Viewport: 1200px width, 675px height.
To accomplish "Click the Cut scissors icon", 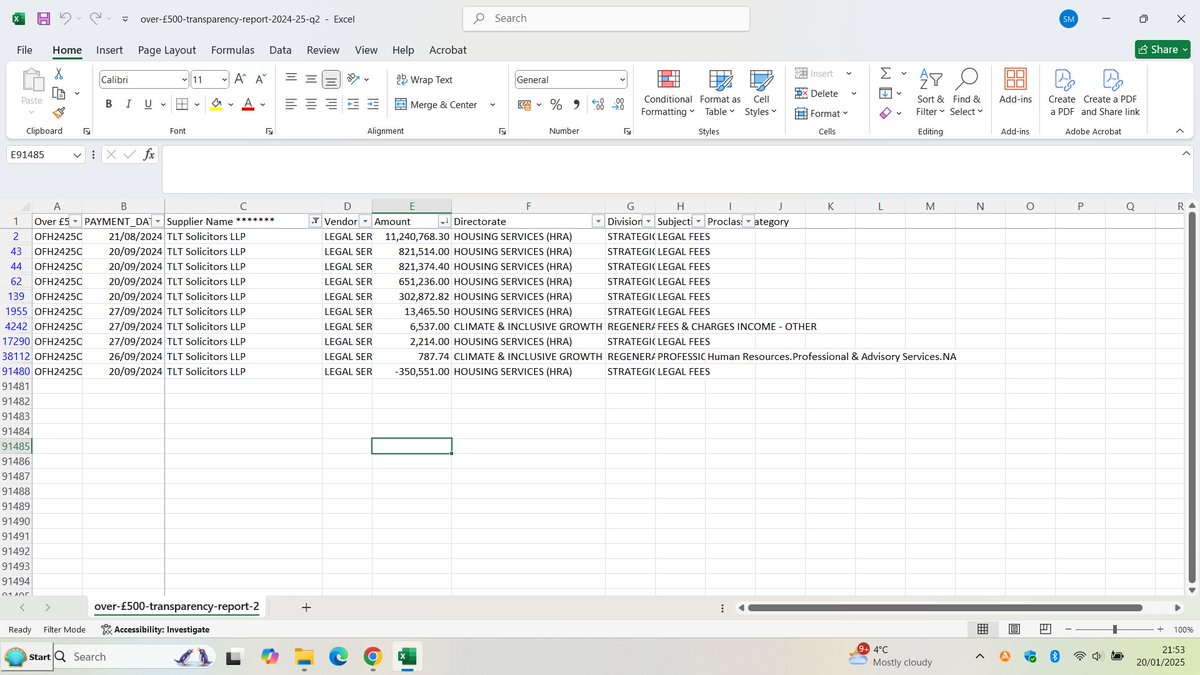I will click(59, 73).
